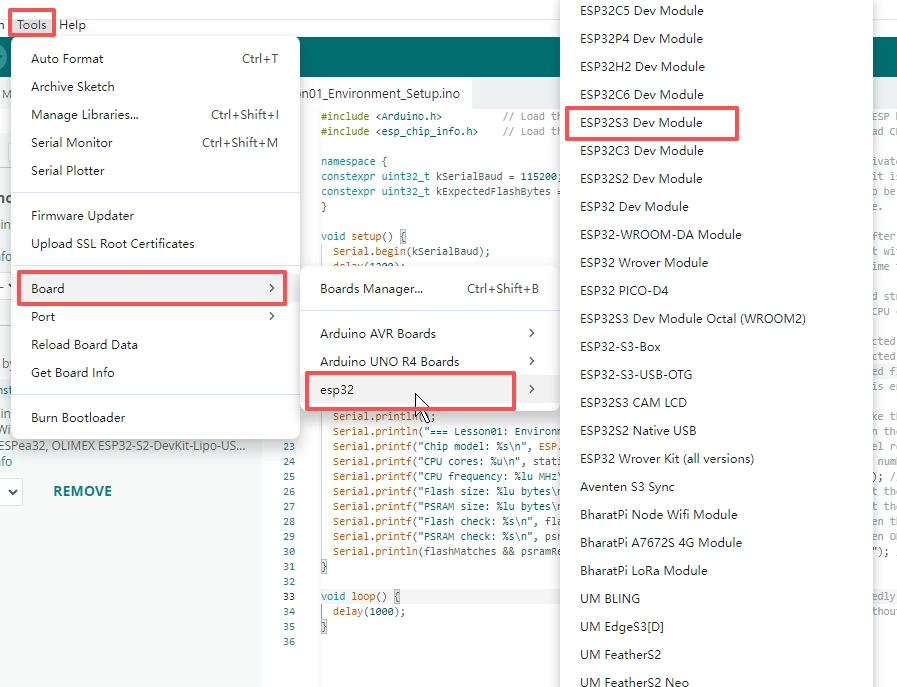Click the void setup() code line
The width and height of the screenshot is (897, 687).
(x=363, y=236)
